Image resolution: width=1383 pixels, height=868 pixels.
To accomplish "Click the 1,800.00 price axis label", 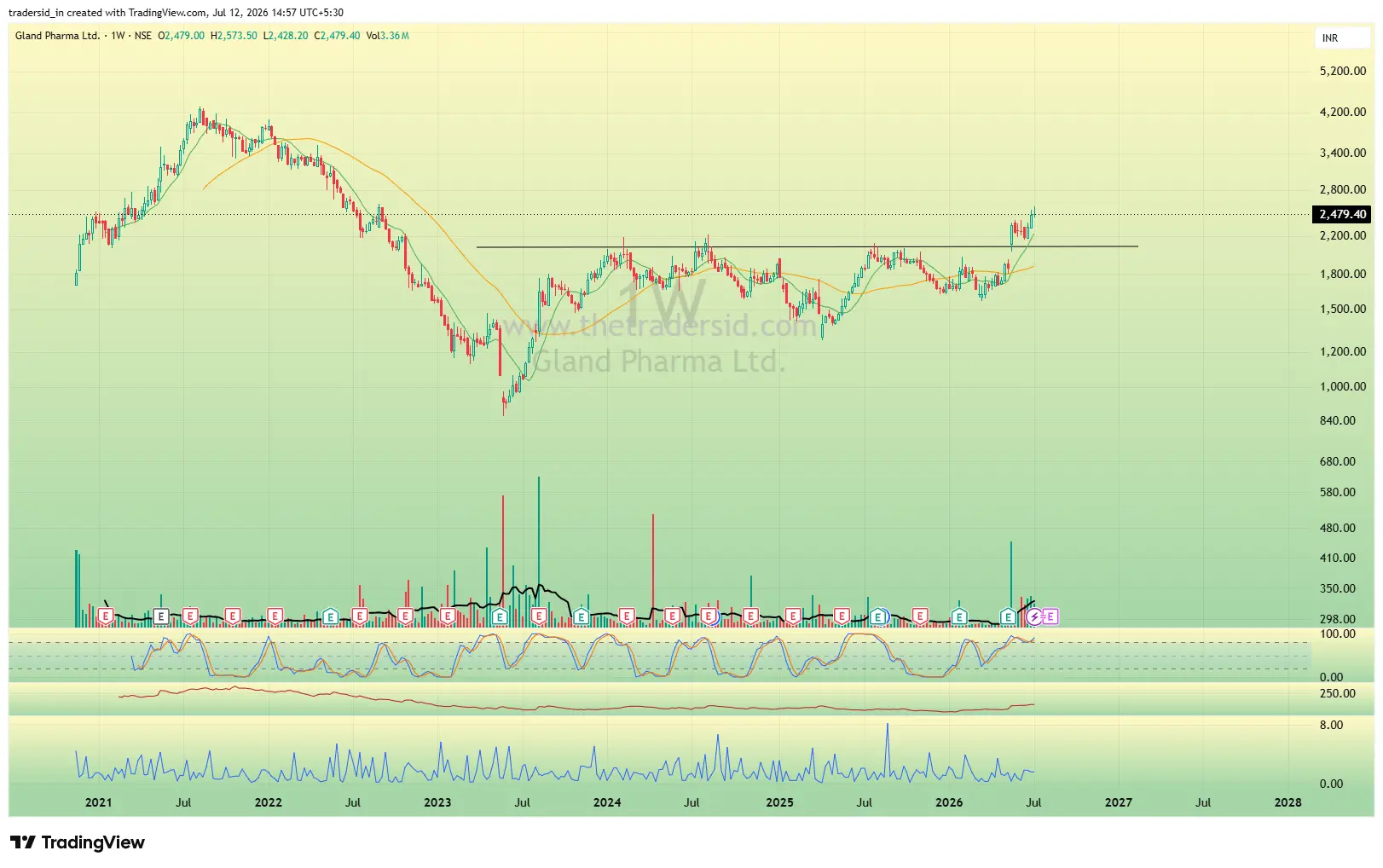I will click(x=1343, y=274).
